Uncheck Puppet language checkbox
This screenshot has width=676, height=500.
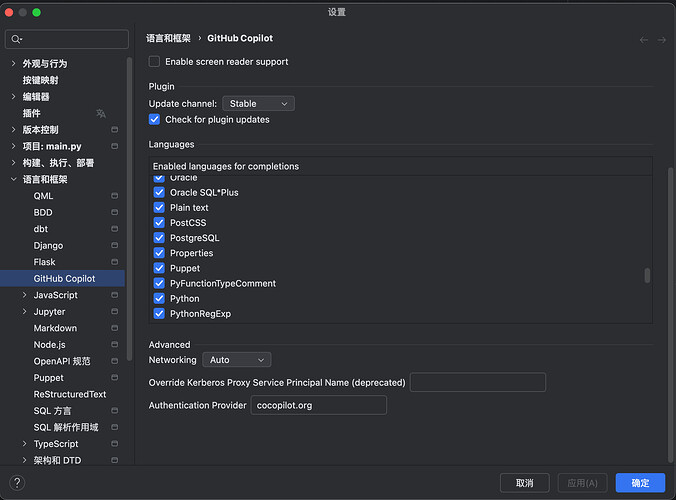point(159,268)
